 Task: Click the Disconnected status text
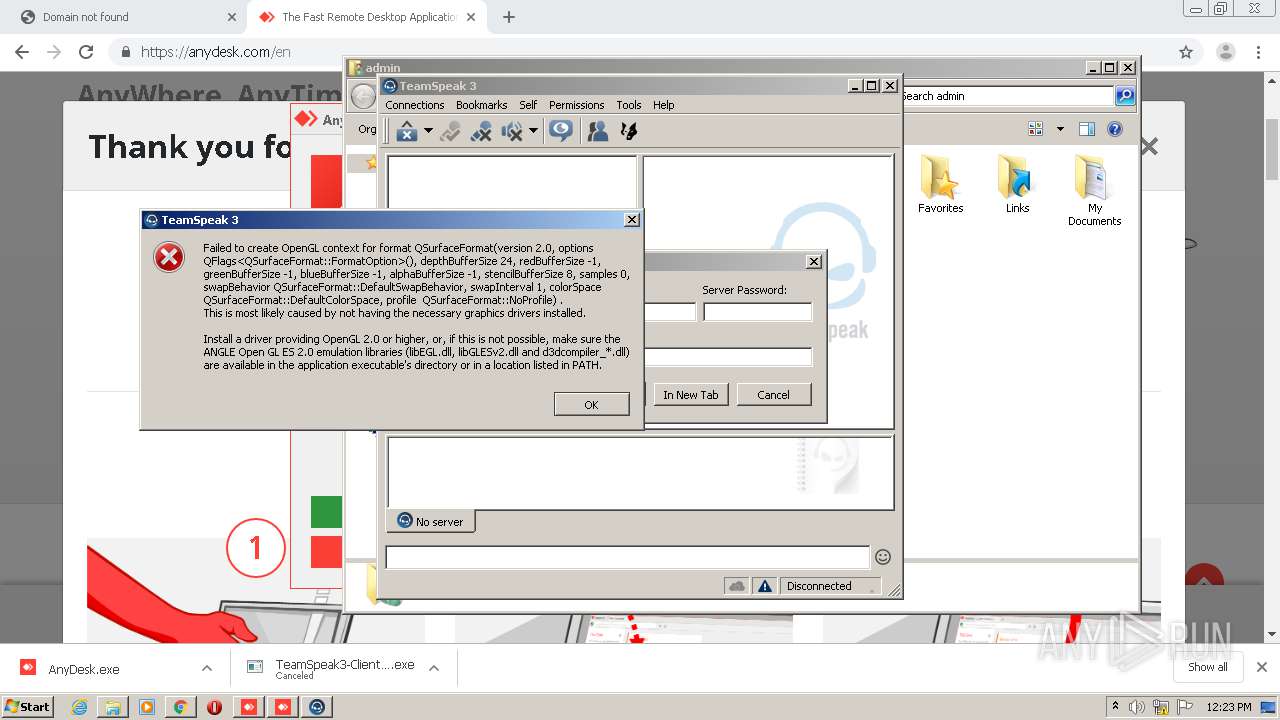819,586
